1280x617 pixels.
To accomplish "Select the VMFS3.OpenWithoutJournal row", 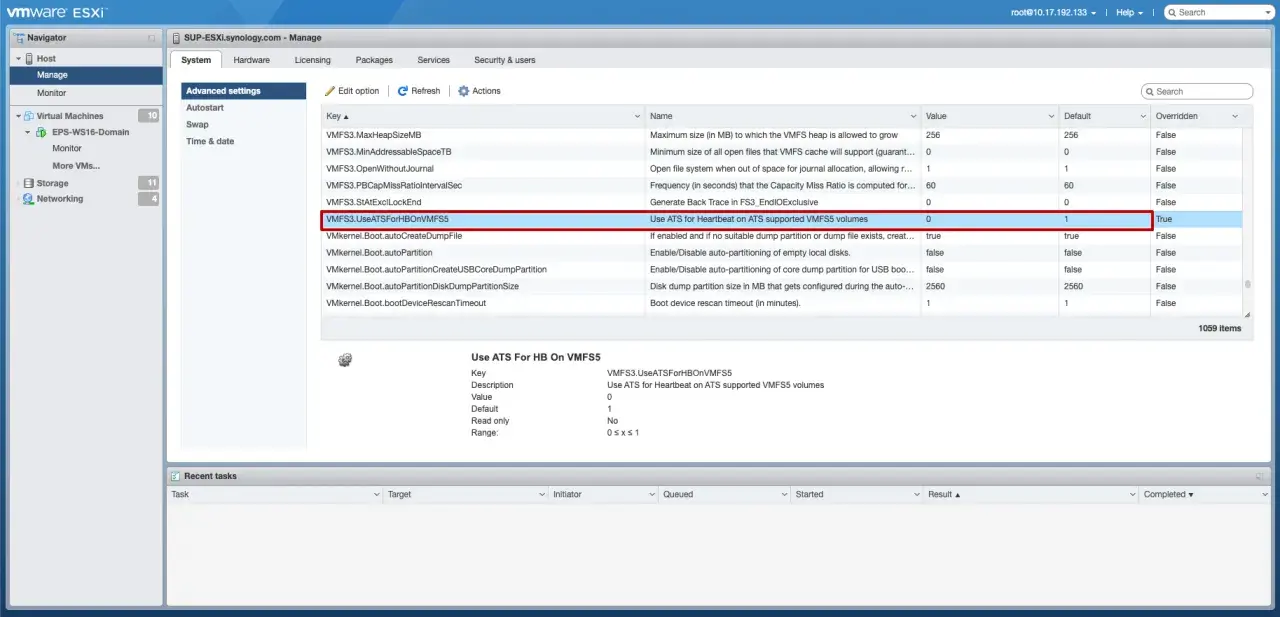I will pyautogui.click(x=782, y=169).
